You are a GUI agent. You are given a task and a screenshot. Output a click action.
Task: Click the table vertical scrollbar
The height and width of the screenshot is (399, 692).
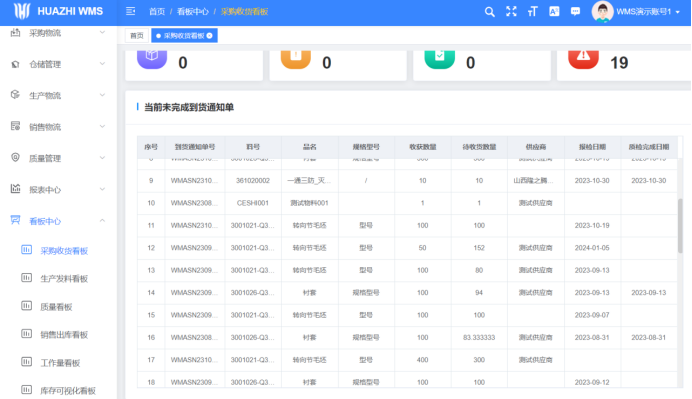[x=680, y=225]
